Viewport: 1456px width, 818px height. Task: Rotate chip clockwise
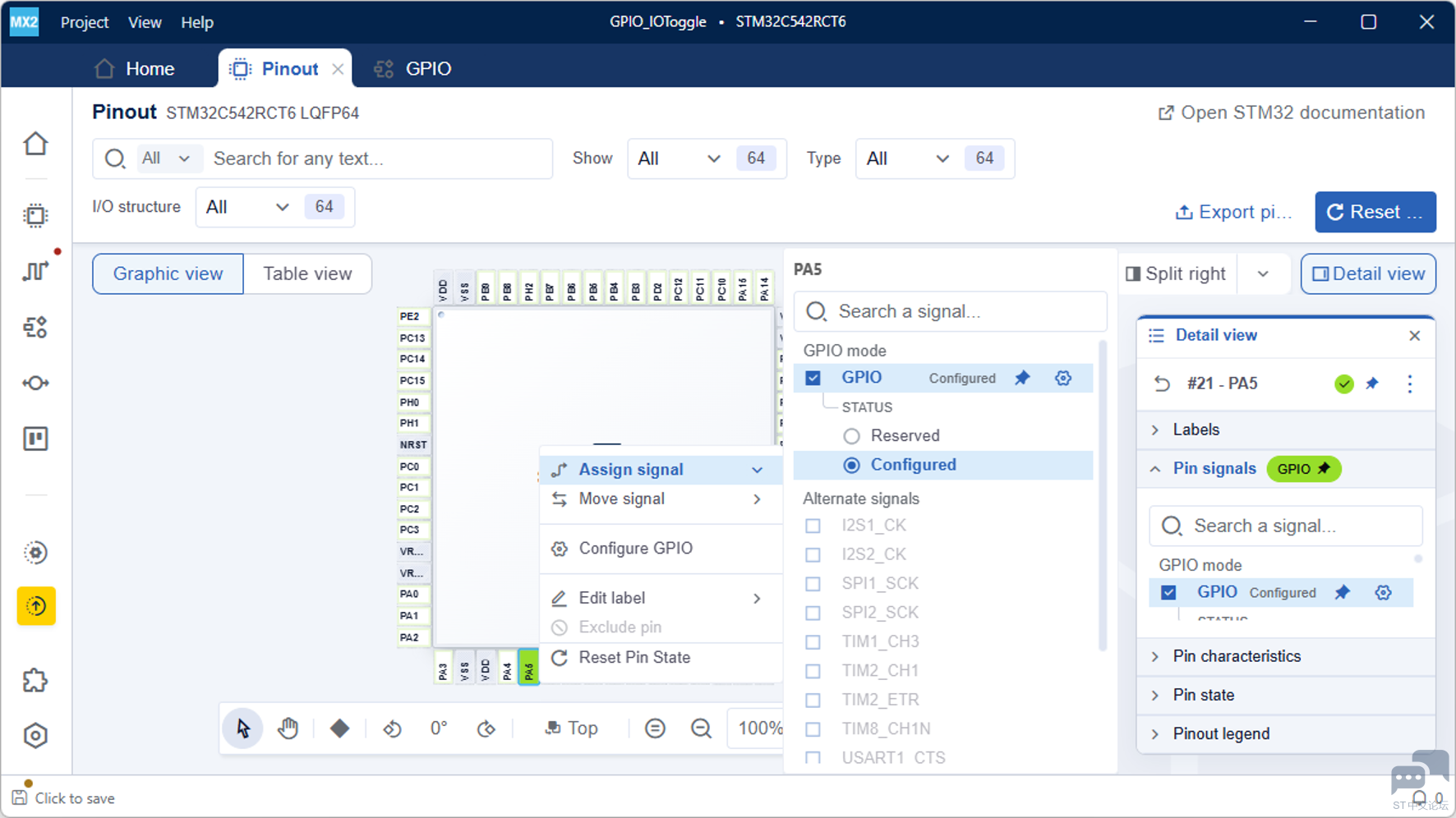pos(486,728)
